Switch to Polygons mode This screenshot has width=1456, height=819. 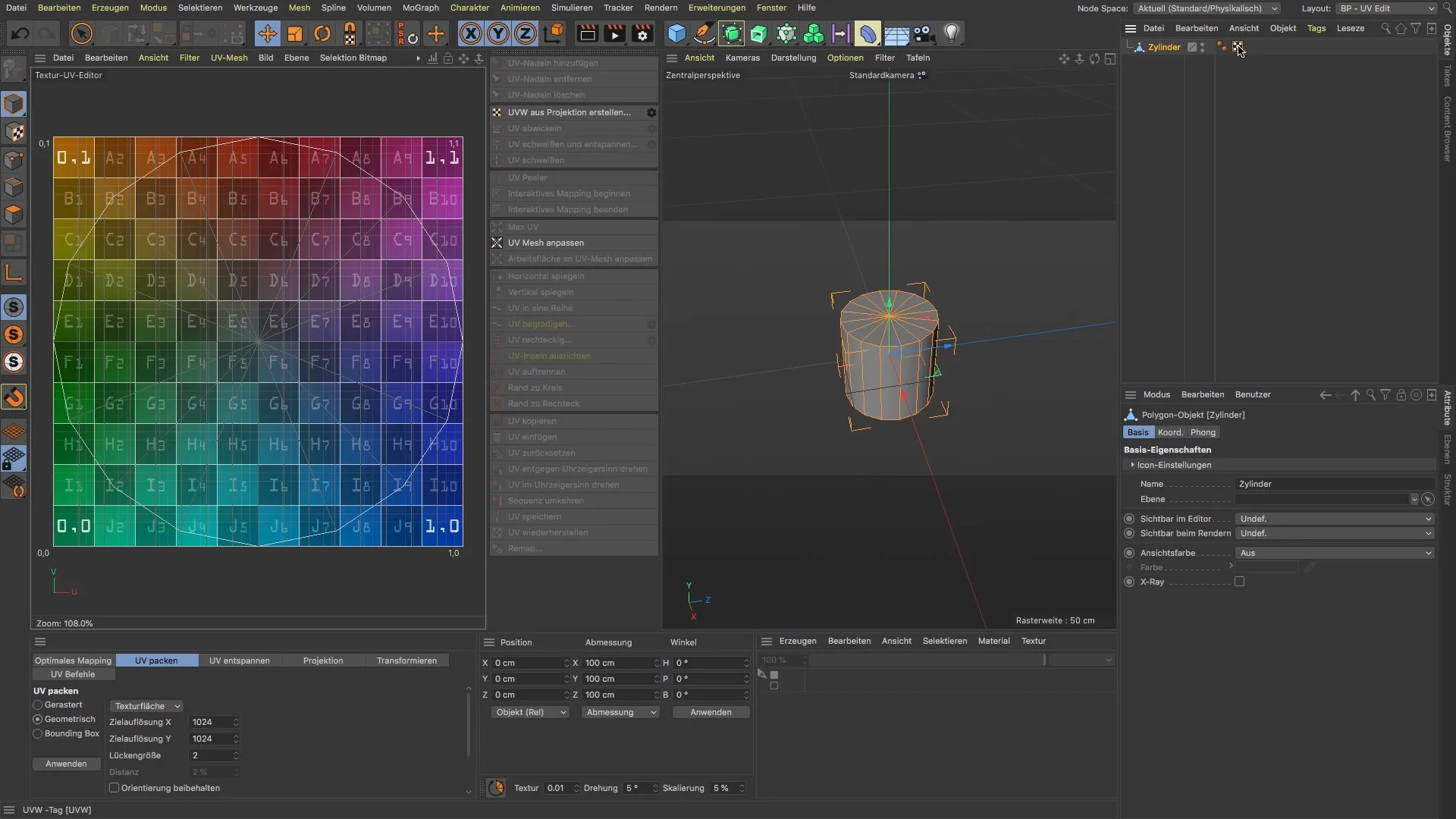[x=14, y=215]
